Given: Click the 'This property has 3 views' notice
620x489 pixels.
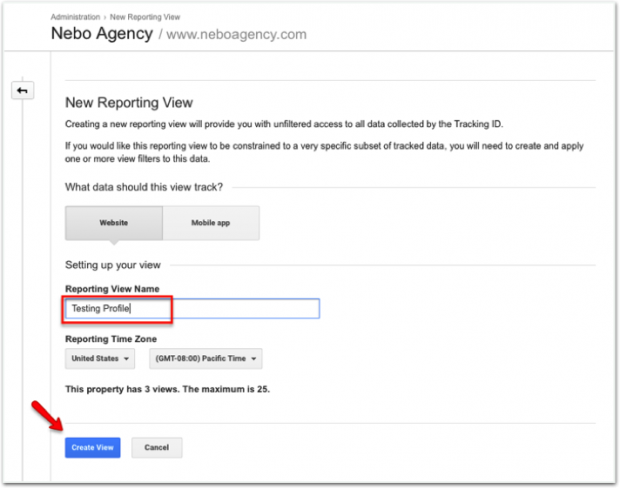Looking at the screenshot, I should tap(167, 388).
